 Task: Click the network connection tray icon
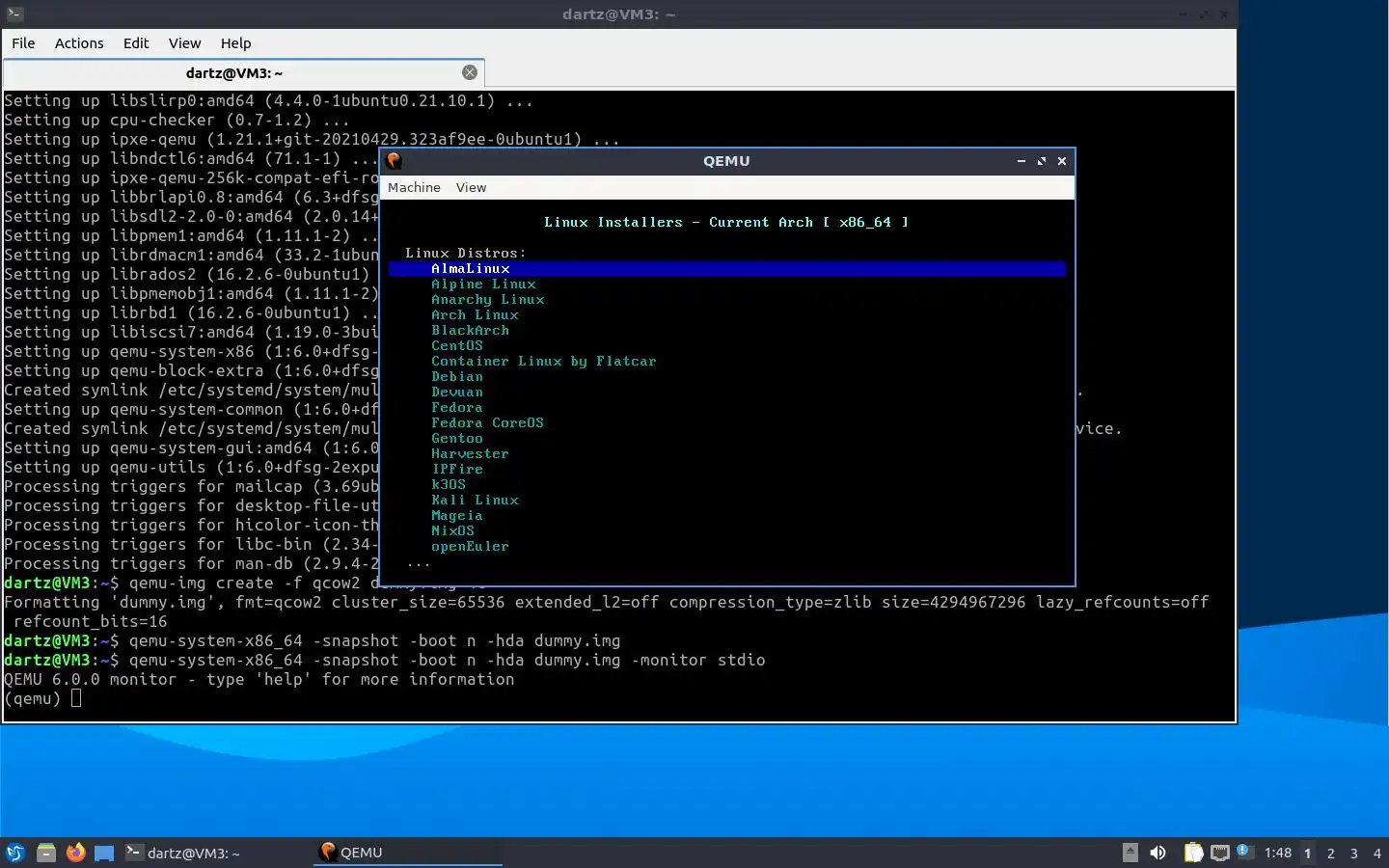pyautogui.click(x=1220, y=853)
